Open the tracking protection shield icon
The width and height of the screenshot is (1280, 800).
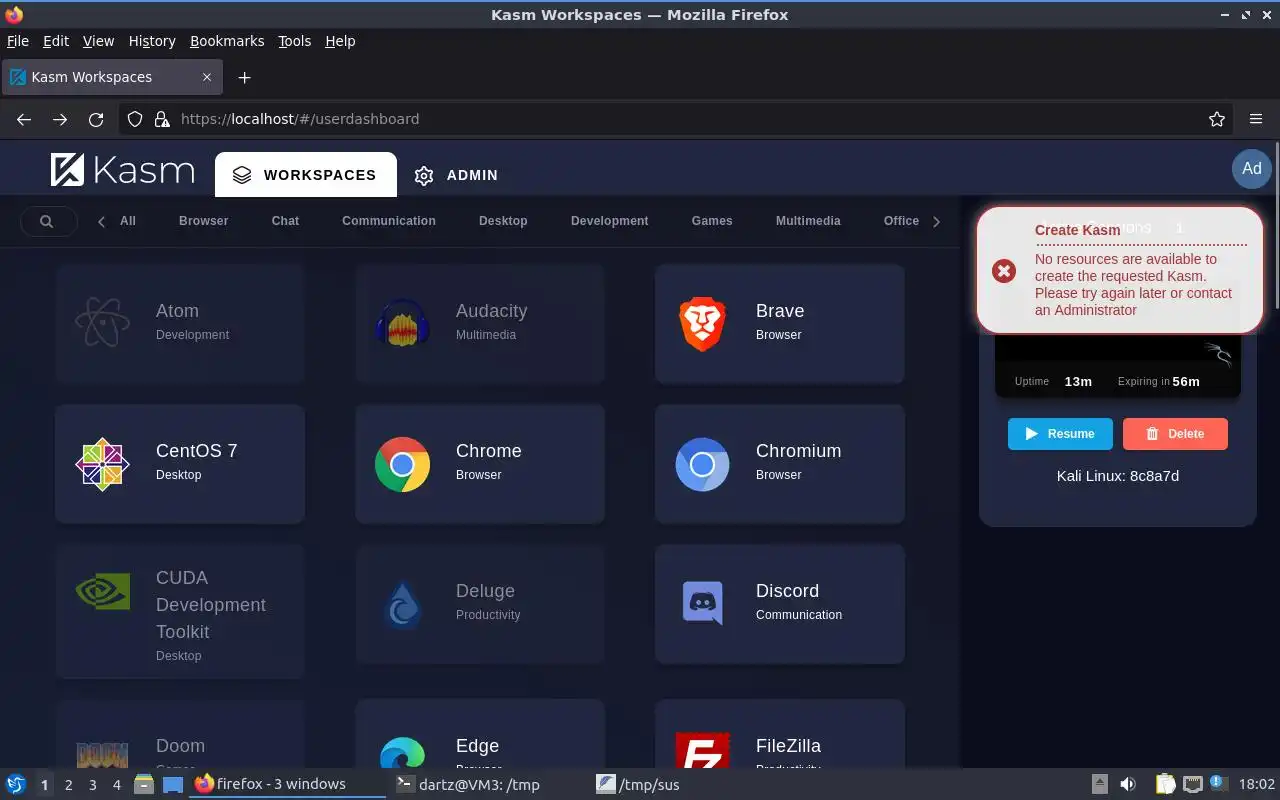pos(135,119)
